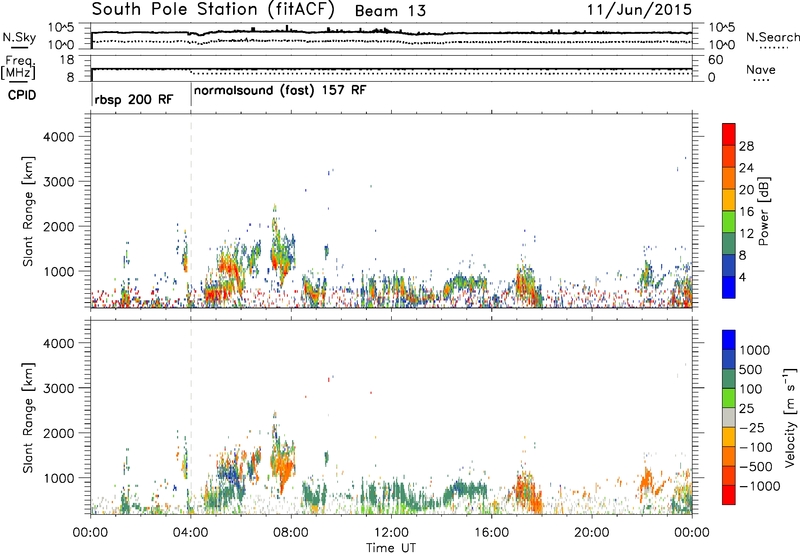Click the 'South Pole Station (fitACF)' title

tap(213, 9)
